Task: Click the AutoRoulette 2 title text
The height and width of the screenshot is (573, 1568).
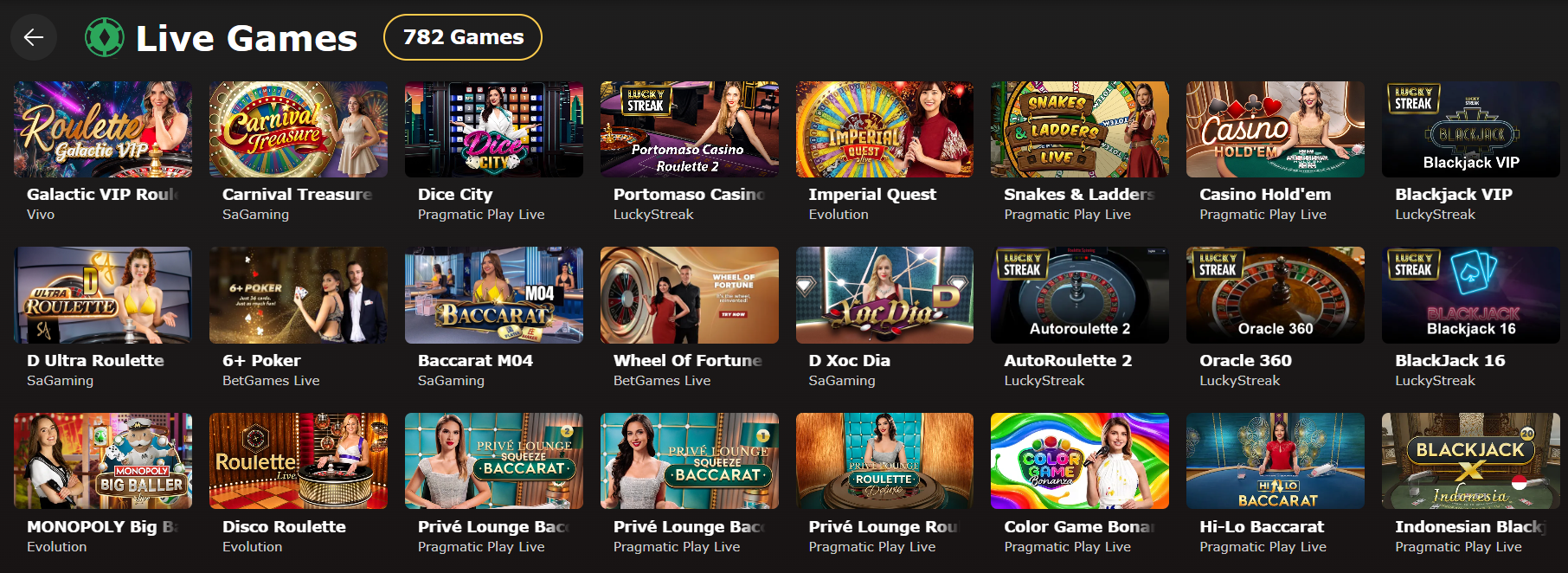Action: 1068,361
